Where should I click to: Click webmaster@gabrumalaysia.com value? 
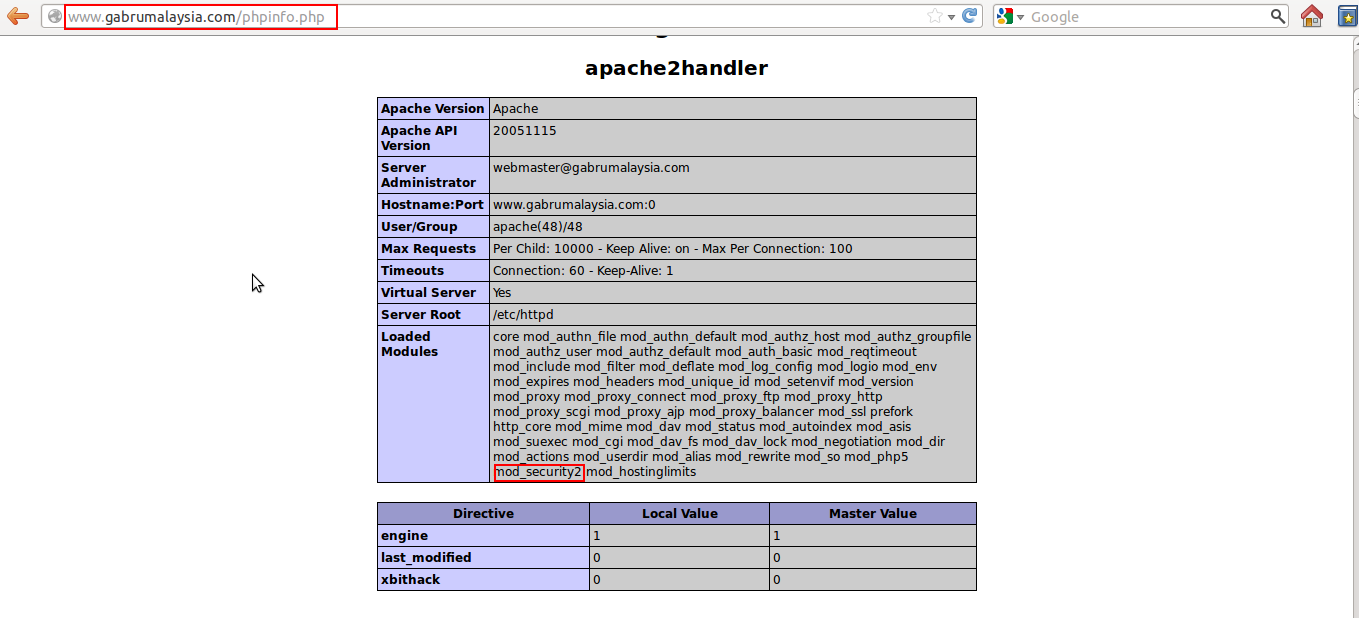591,168
